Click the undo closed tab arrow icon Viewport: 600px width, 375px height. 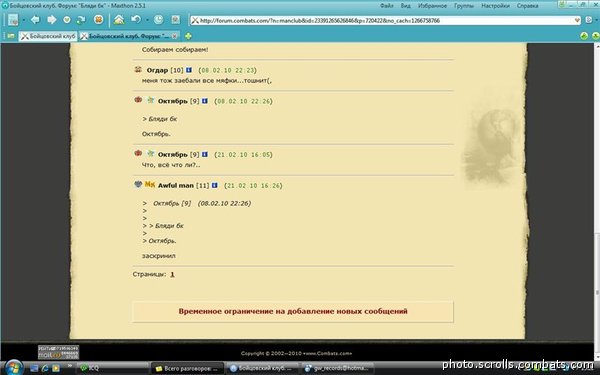click(135, 20)
